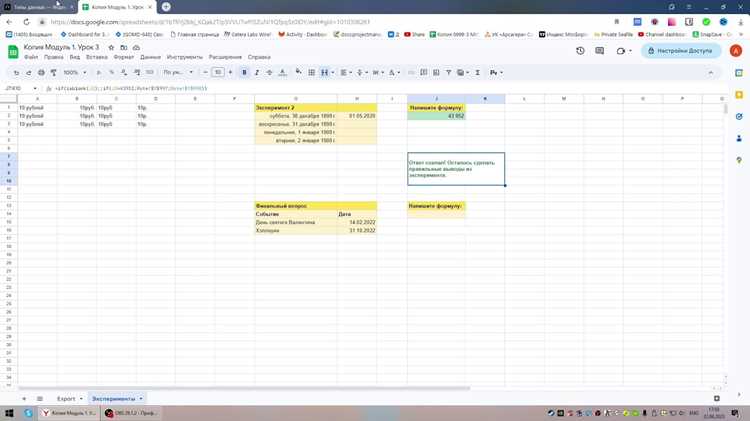Insert a comment via toolbar
This screenshot has height=421, width=750.
tap(423, 73)
